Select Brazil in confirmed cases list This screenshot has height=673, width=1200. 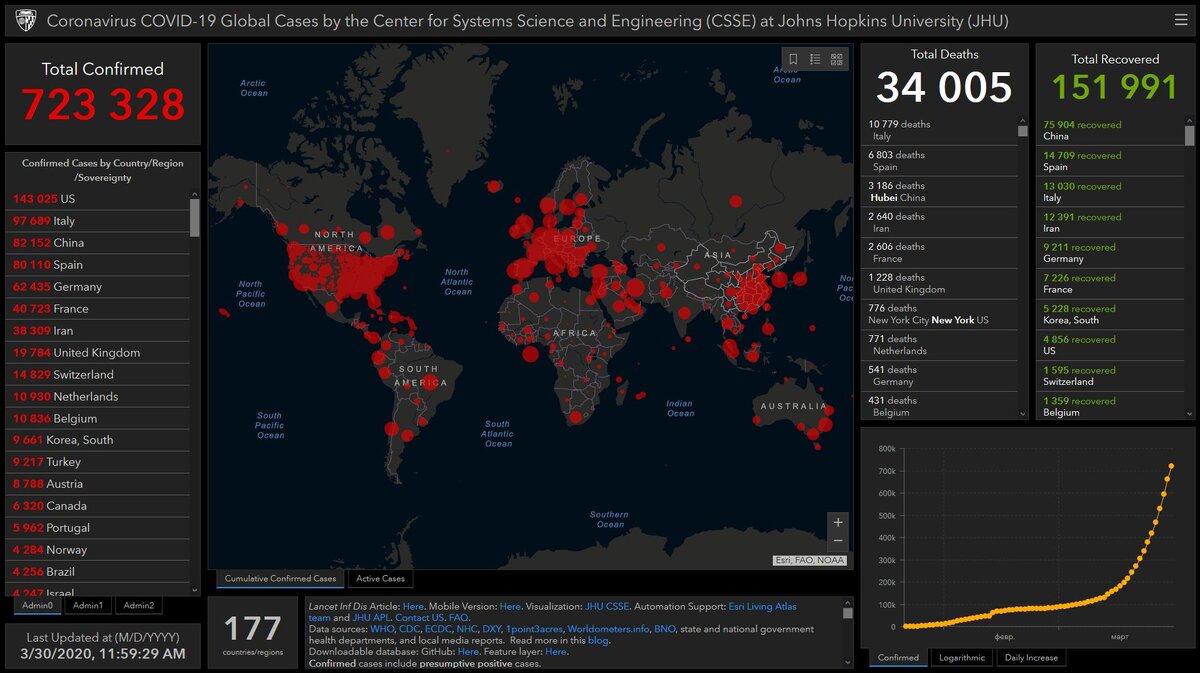pos(97,572)
